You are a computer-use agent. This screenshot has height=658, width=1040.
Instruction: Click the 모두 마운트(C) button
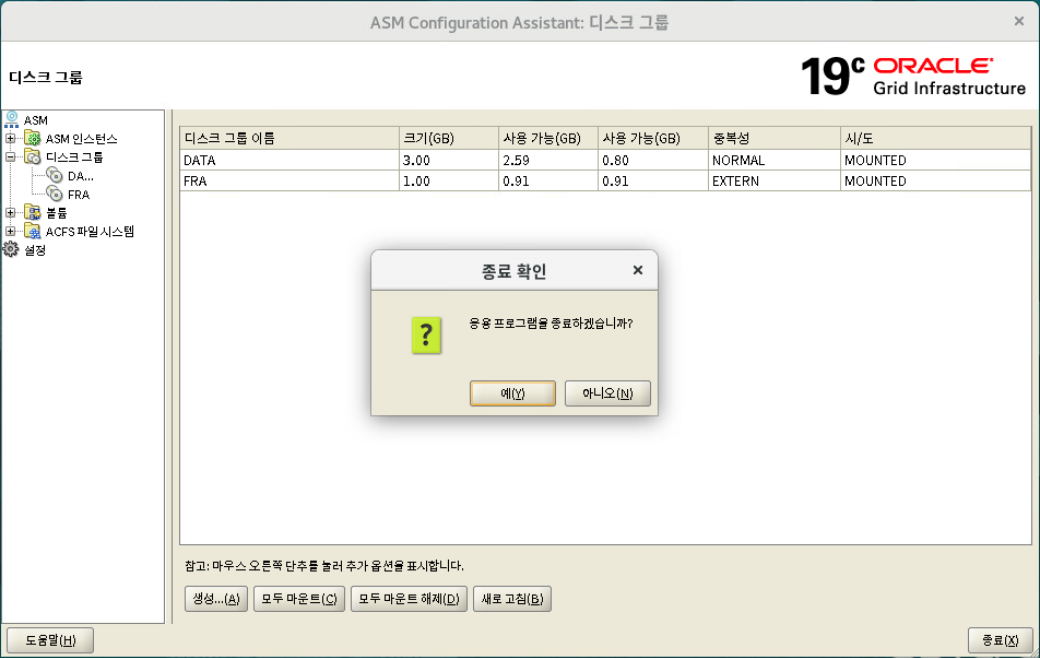click(x=299, y=598)
